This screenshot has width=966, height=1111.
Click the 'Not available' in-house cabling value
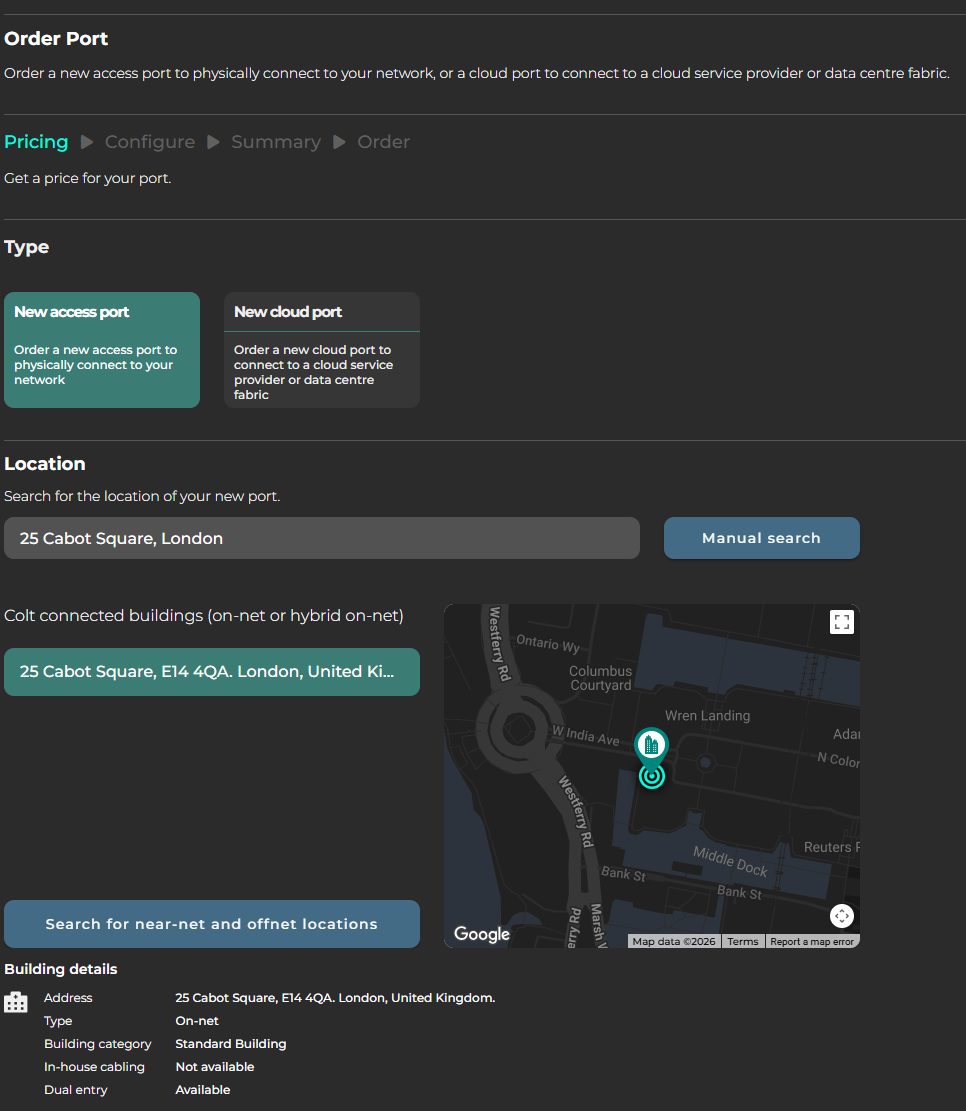[x=215, y=1067]
